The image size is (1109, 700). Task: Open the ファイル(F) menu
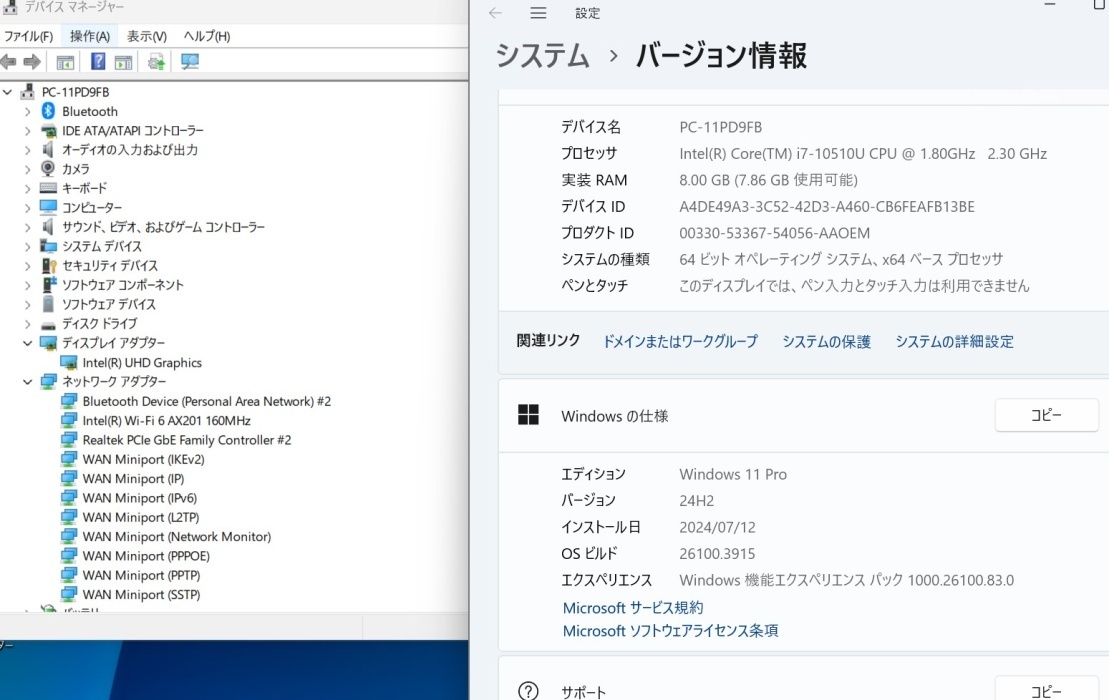28,36
